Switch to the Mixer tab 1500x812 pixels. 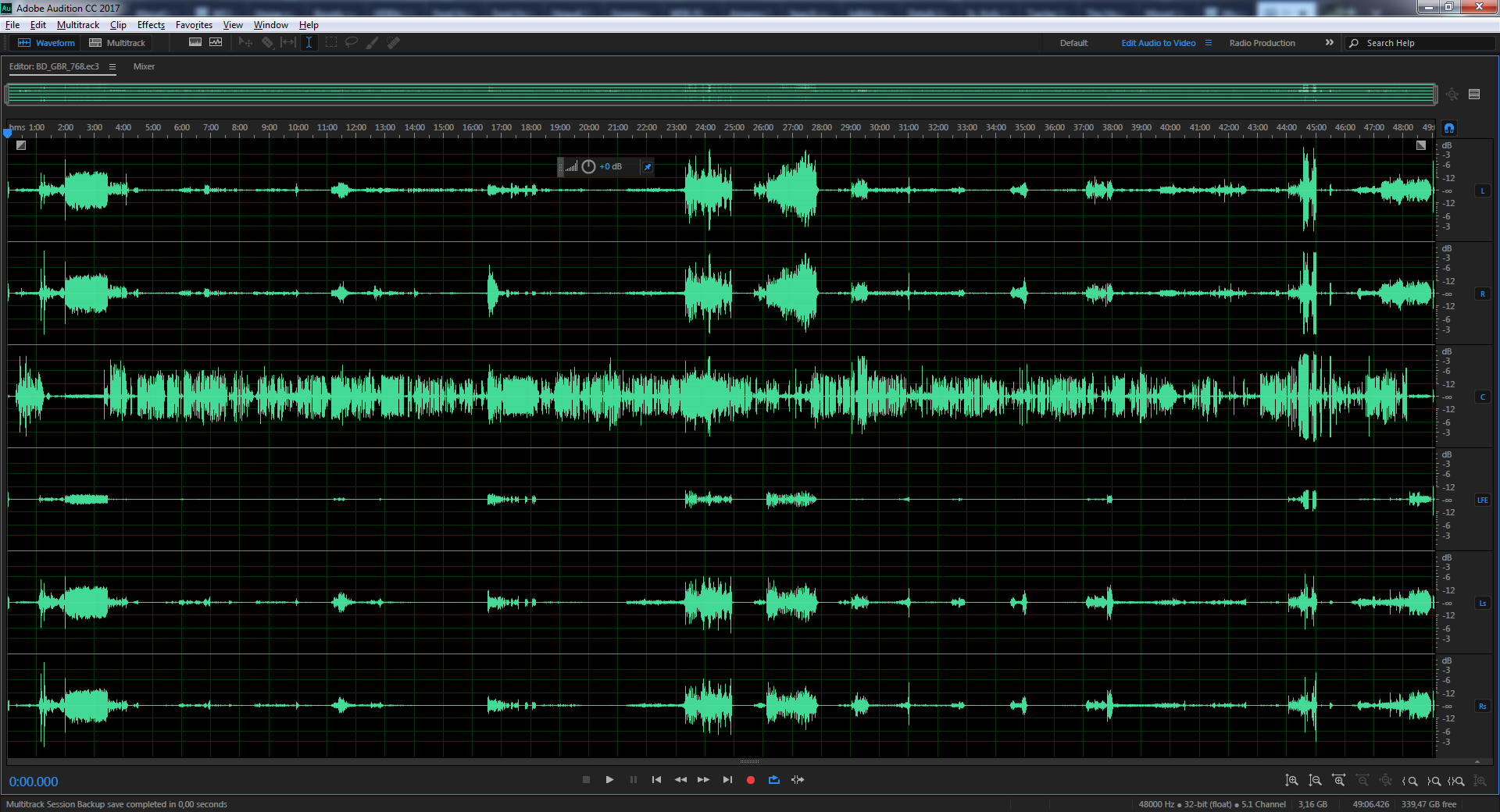pos(144,66)
